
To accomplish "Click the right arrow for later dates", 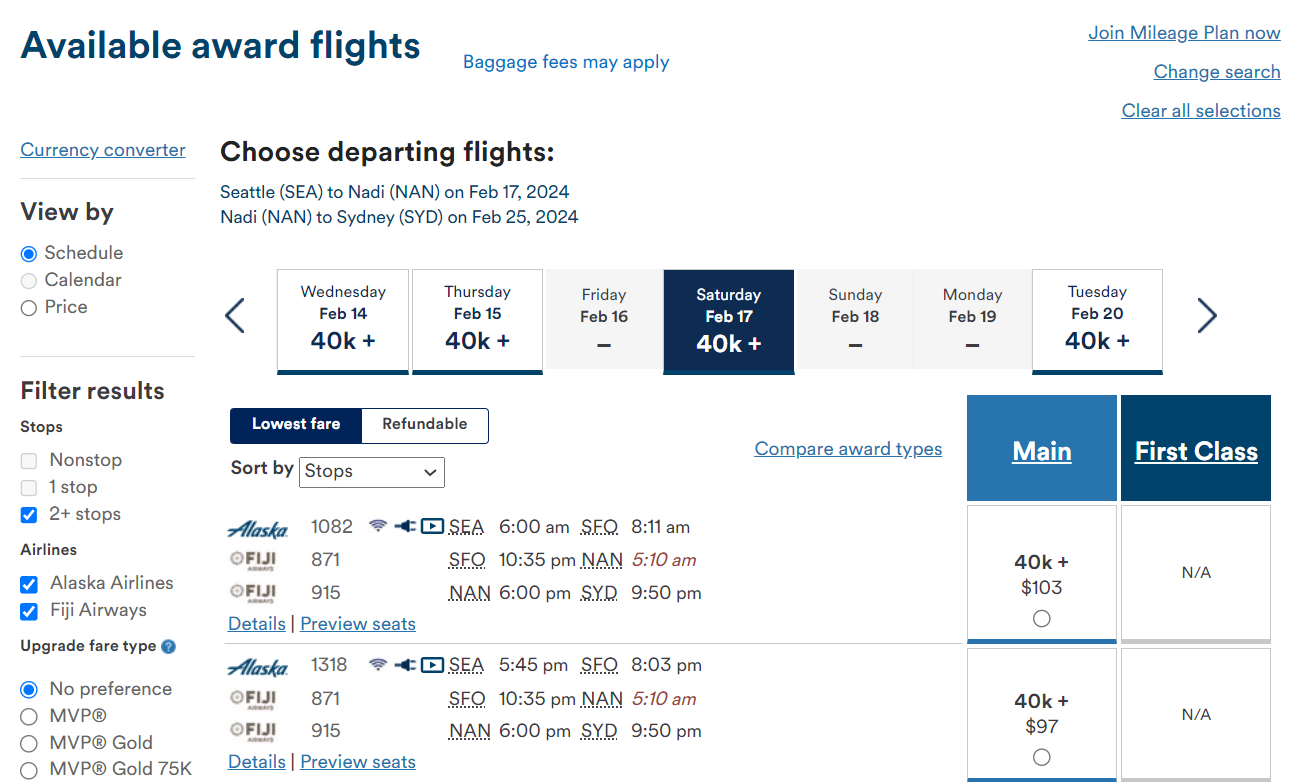I will pos(1207,315).
